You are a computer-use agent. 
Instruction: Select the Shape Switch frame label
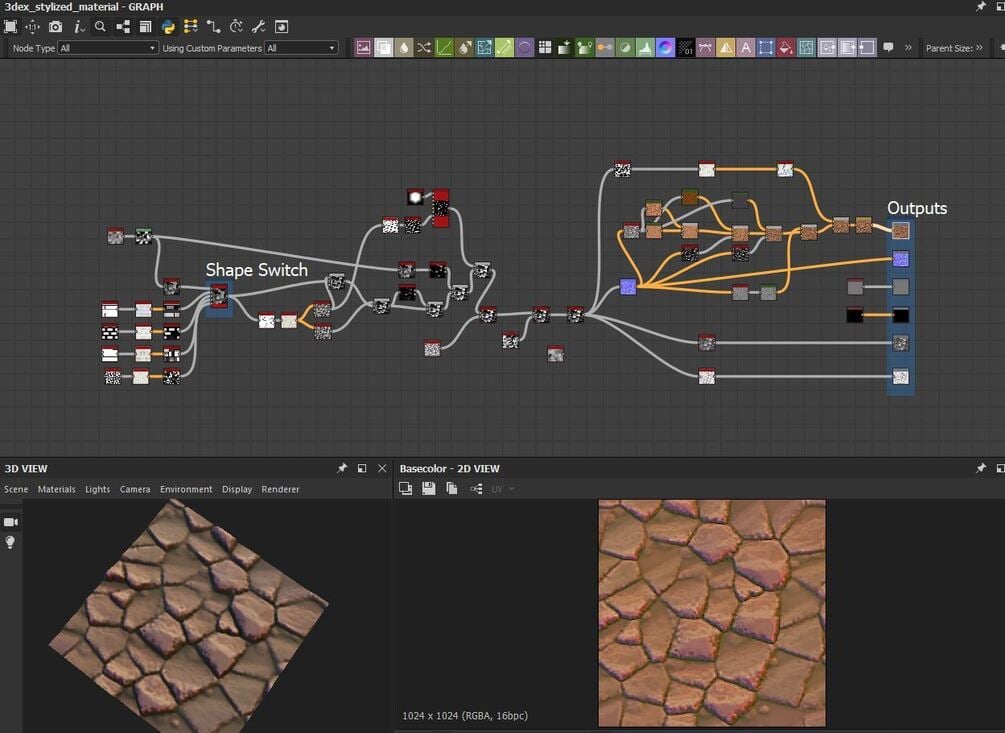tap(256, 270)
